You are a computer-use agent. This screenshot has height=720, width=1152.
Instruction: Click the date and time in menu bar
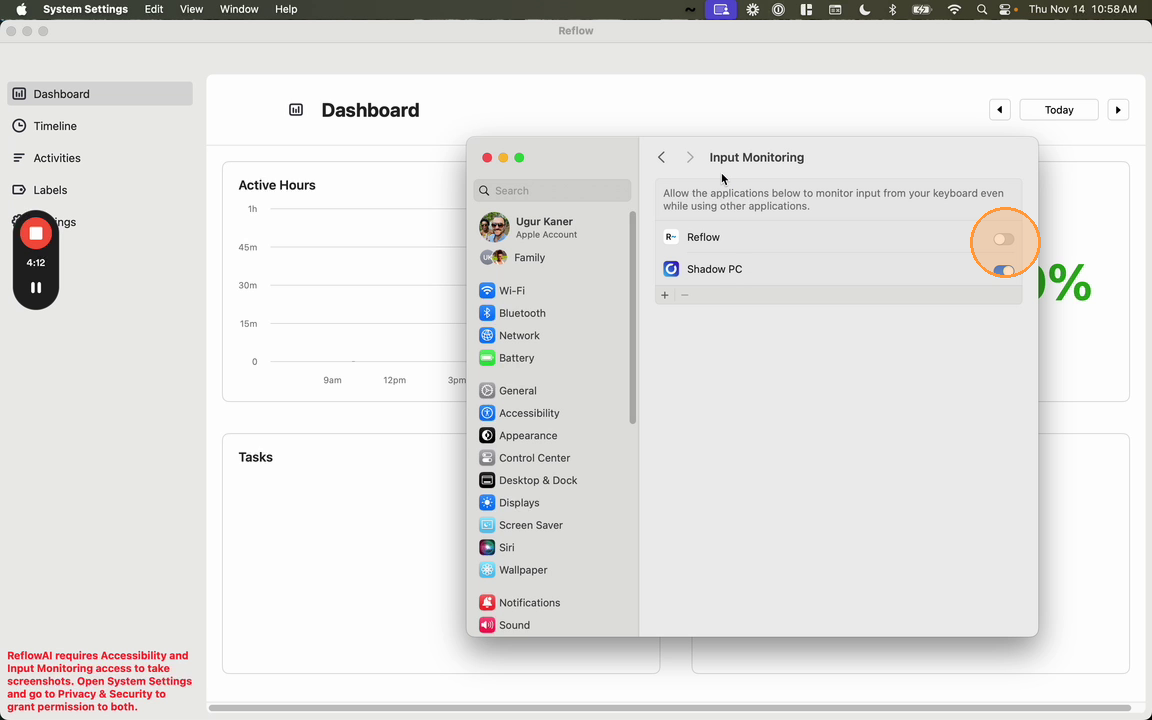(1083, 9)
